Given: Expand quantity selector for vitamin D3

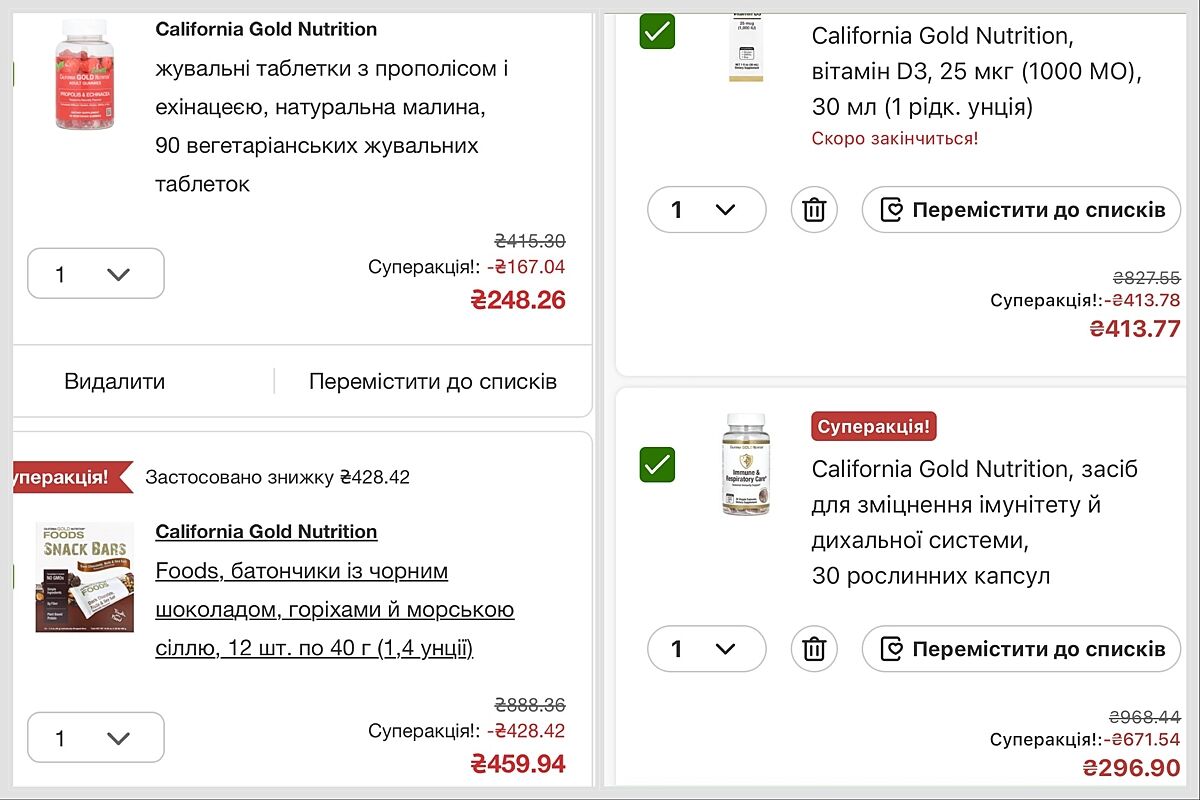Looking at the screenshot, I should tap(706, 210).
